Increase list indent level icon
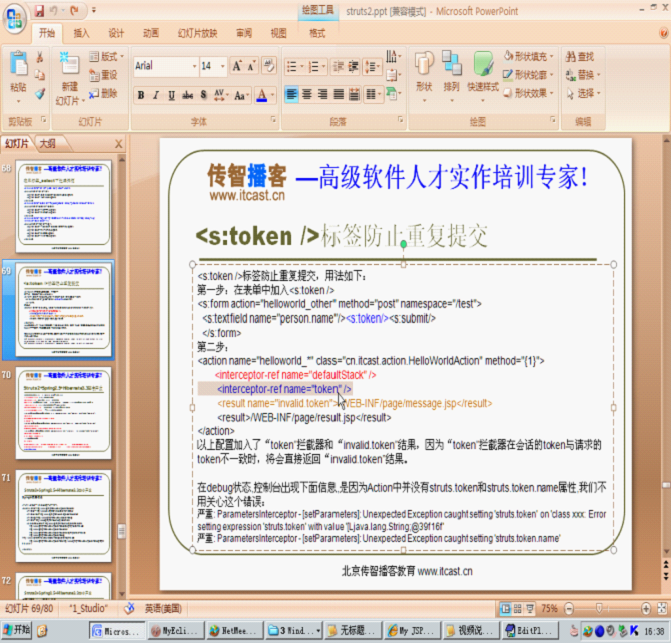671x643 pixels. [353, 67]
